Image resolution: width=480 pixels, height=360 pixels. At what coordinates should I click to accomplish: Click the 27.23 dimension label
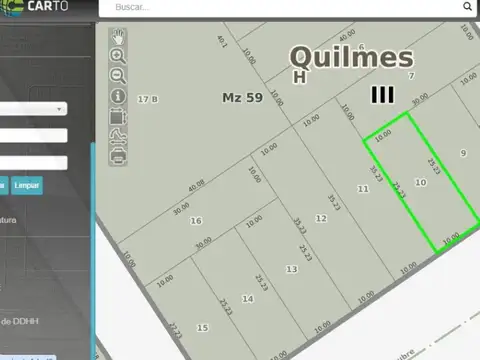point(175,330)
